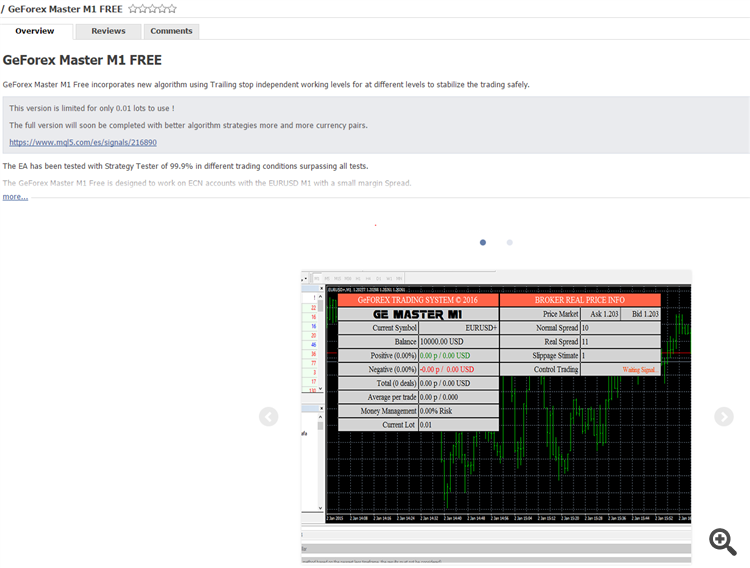This screenshot has height=568, width=750.
Task: Select the second gallery pagination dot
Action: pos(509,243)
